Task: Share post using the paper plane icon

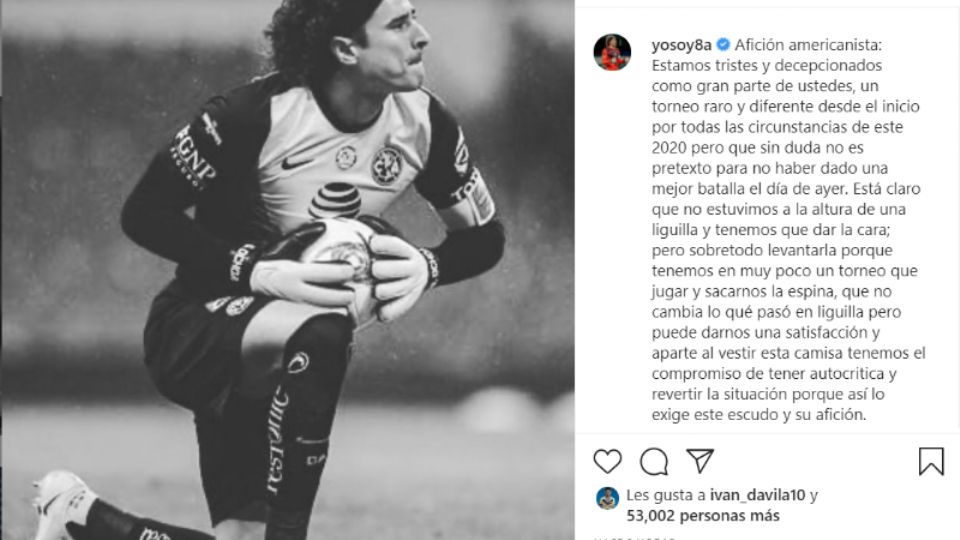Action: pos(700,461)
